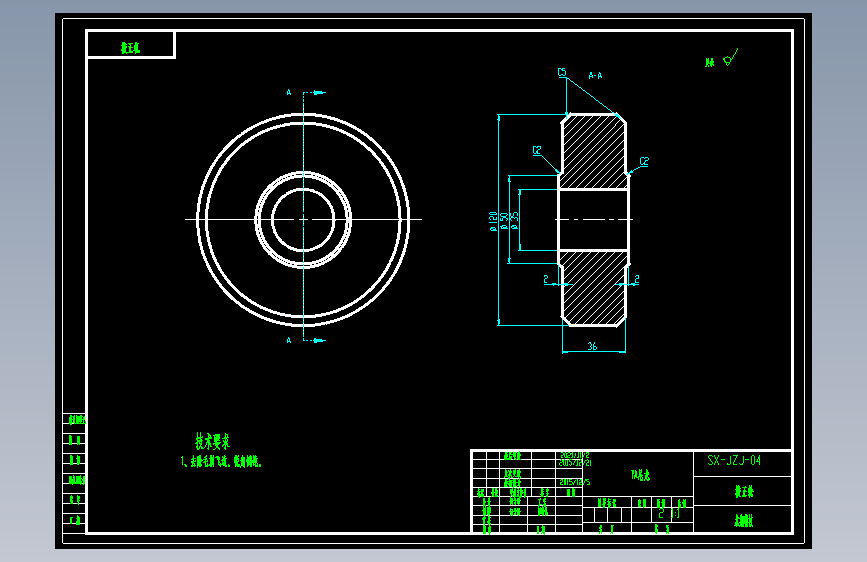Select the 36 width dimension text
Viewport: 867px width, 562px height.
point(592,346)
